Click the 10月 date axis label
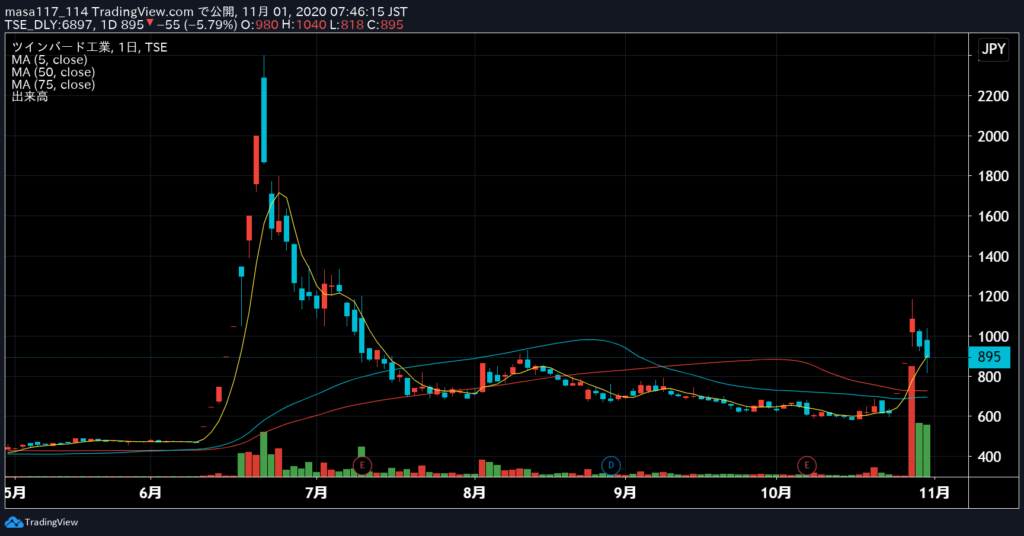Viewport: 1024px width, 536px height. (x=776, y=492)
